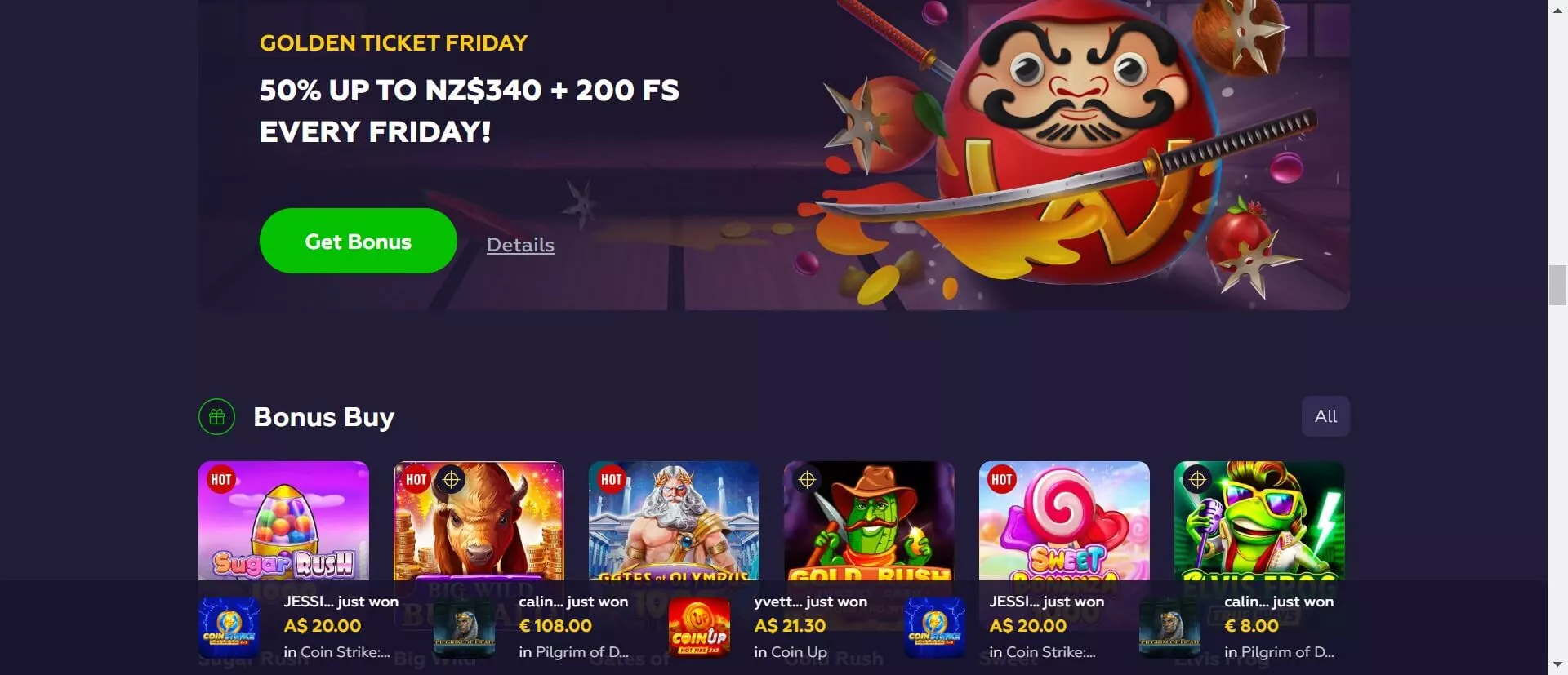Click the crosshair icon on Big Wild Buffalo

point(451,480)
